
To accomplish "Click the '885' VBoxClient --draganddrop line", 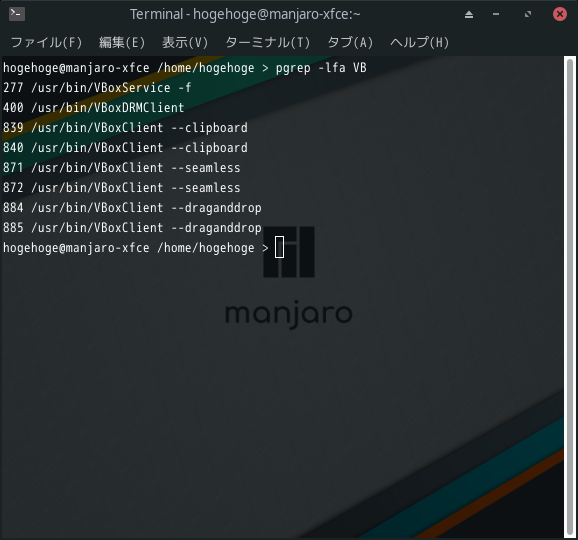I will (x=132, y=228).
